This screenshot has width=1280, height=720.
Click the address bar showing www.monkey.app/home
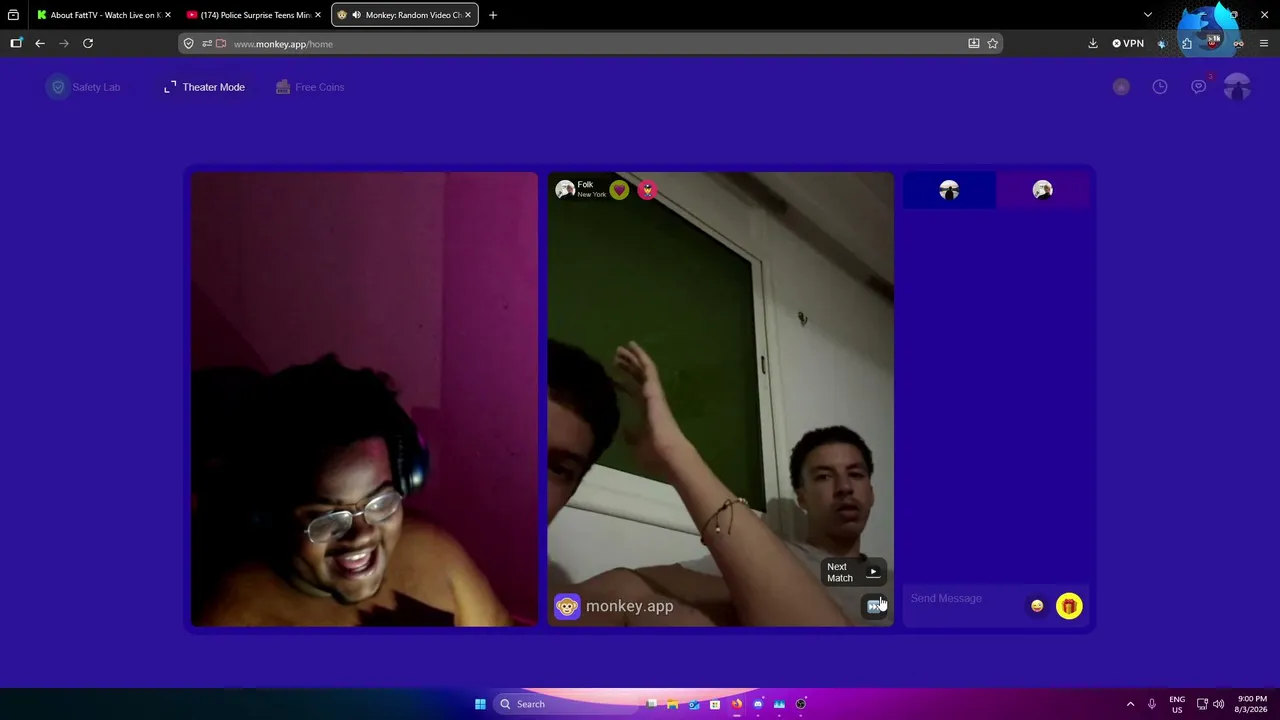[590, 44]
